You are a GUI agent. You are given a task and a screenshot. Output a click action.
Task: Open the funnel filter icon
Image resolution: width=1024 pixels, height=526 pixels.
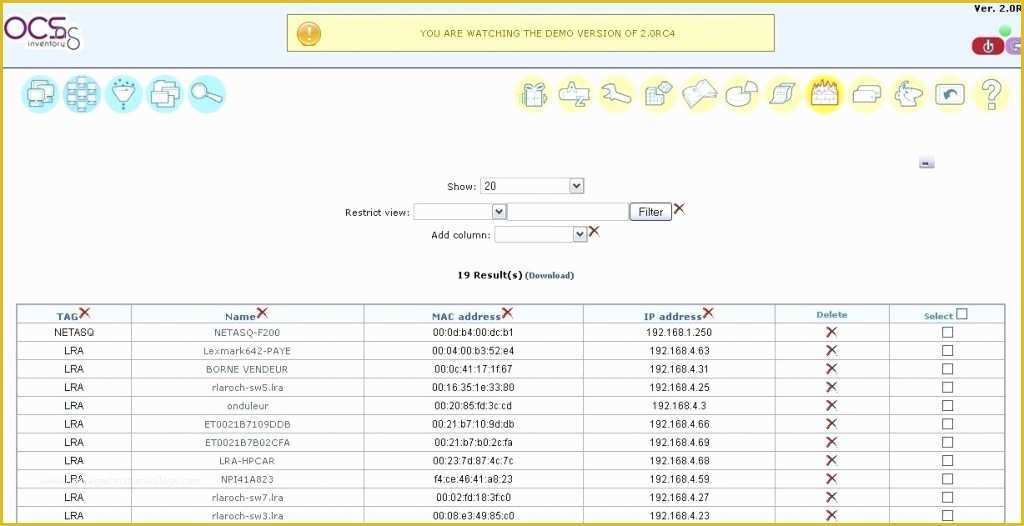123,94
